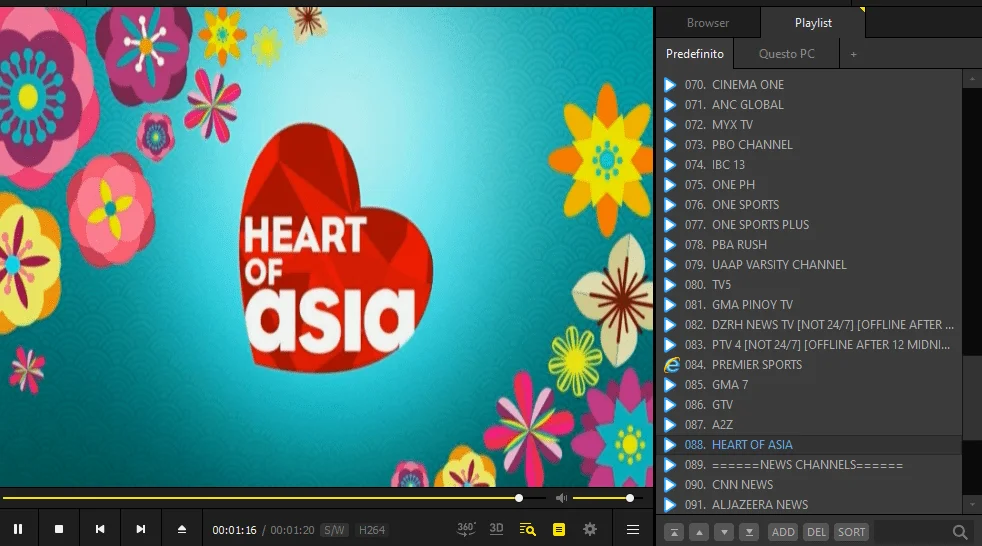Screen dimensions: 982x546
Task: Select 079. UAAP VARSITY CHANNEL
Action: point(809,265)
